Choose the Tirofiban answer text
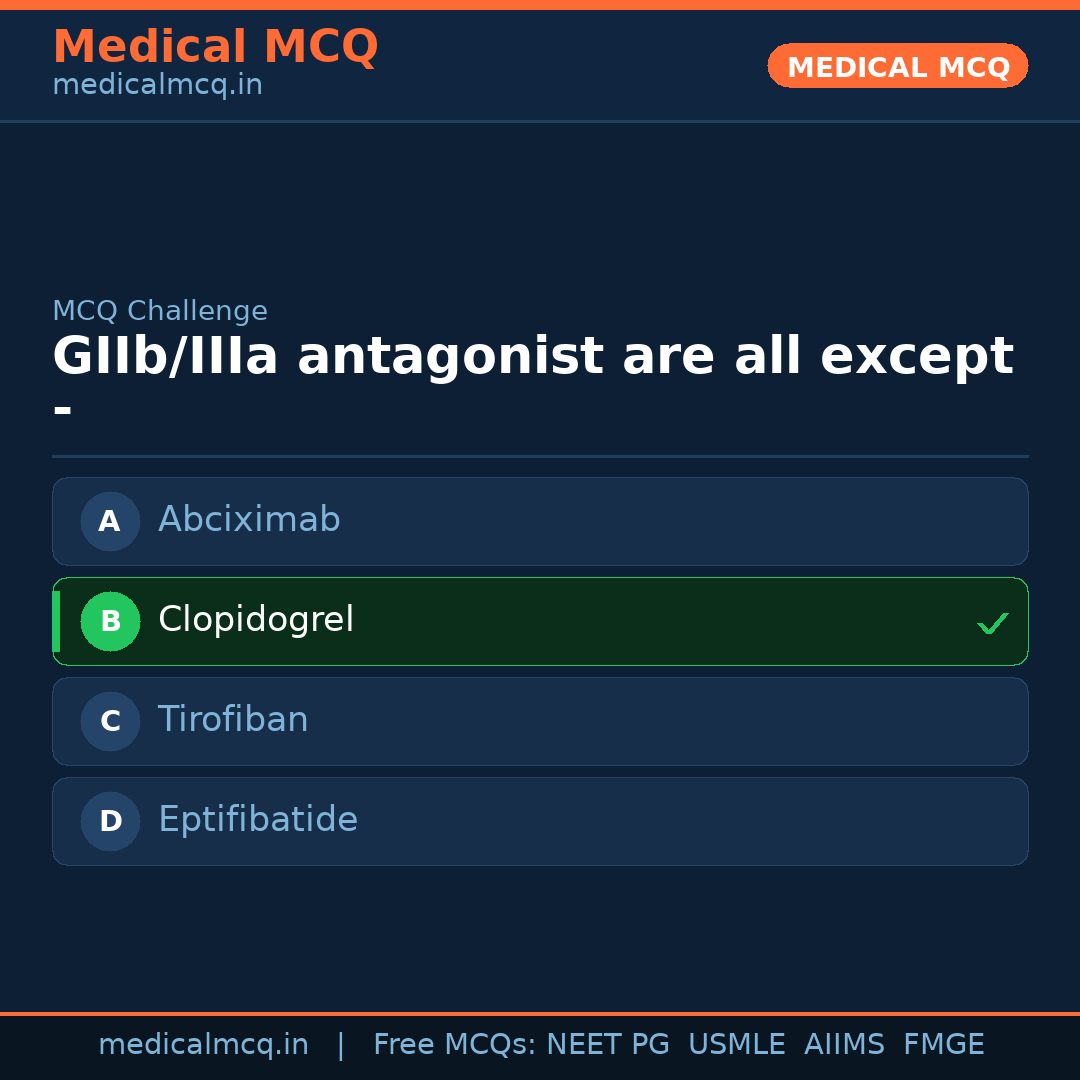 click(x=233, y=720)
